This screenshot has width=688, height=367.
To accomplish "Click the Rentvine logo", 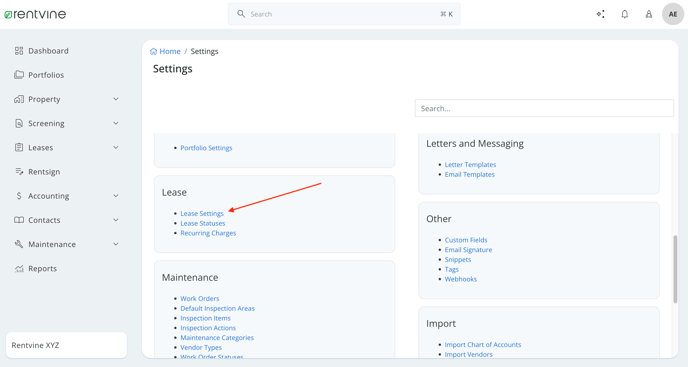I will coord(35,14).
